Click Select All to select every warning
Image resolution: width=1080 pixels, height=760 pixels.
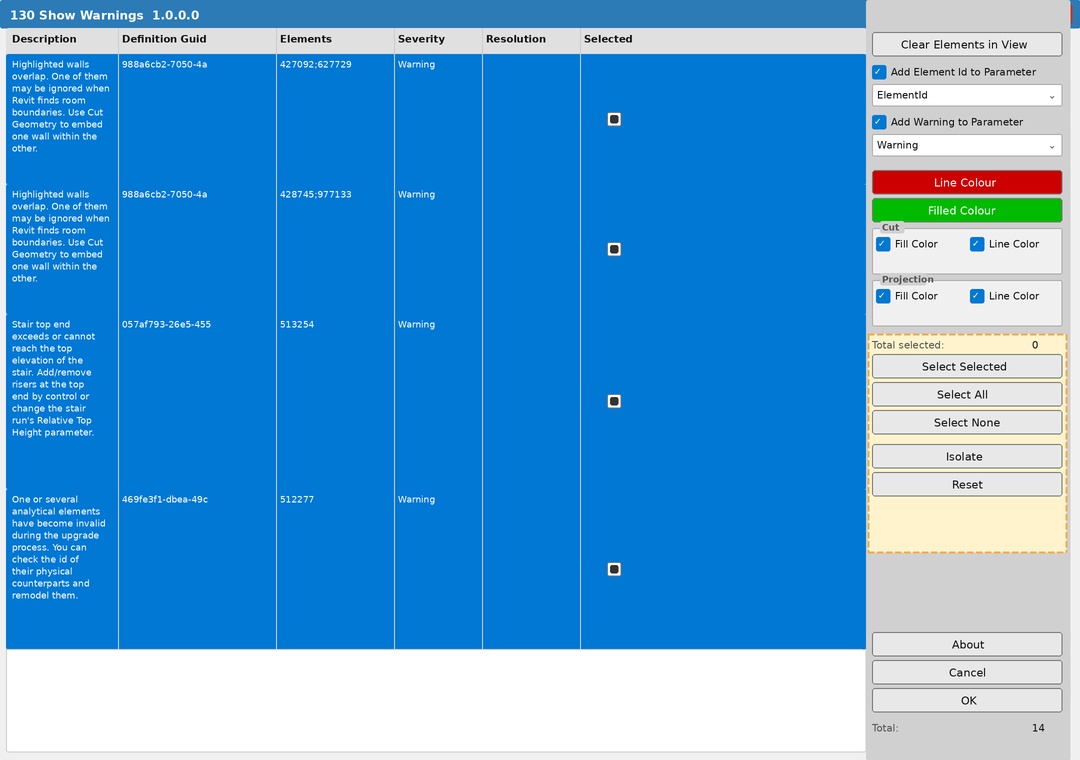coord(966,394)
